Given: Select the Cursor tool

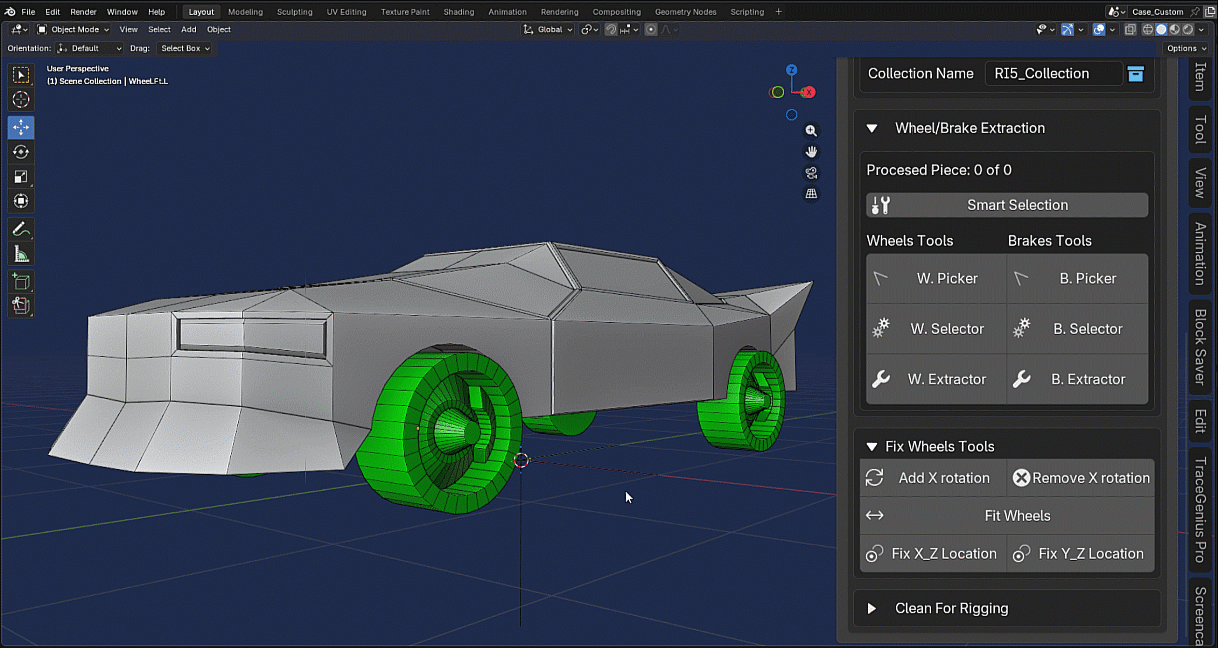Looking at the screenshot, I should pos(21,100).
